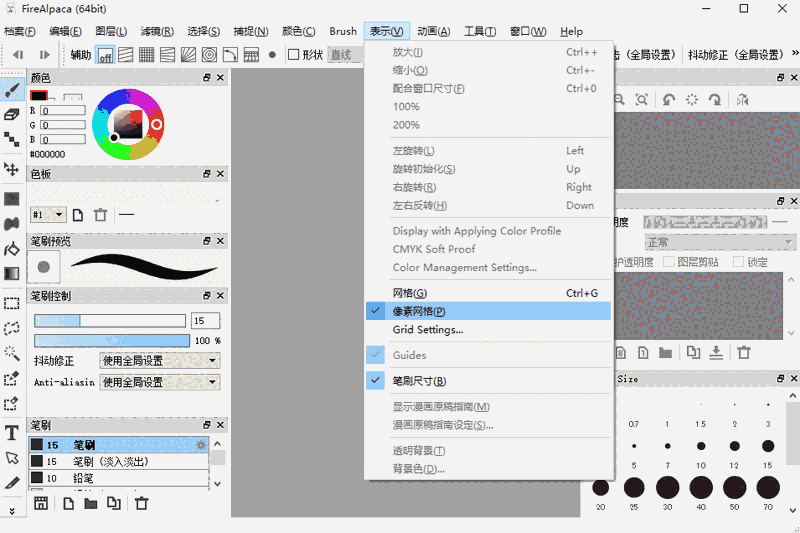Click the foreground color swatch
The height and width of the screenshot is (533, 800).
pyautogui.click(x=39, y=95)
